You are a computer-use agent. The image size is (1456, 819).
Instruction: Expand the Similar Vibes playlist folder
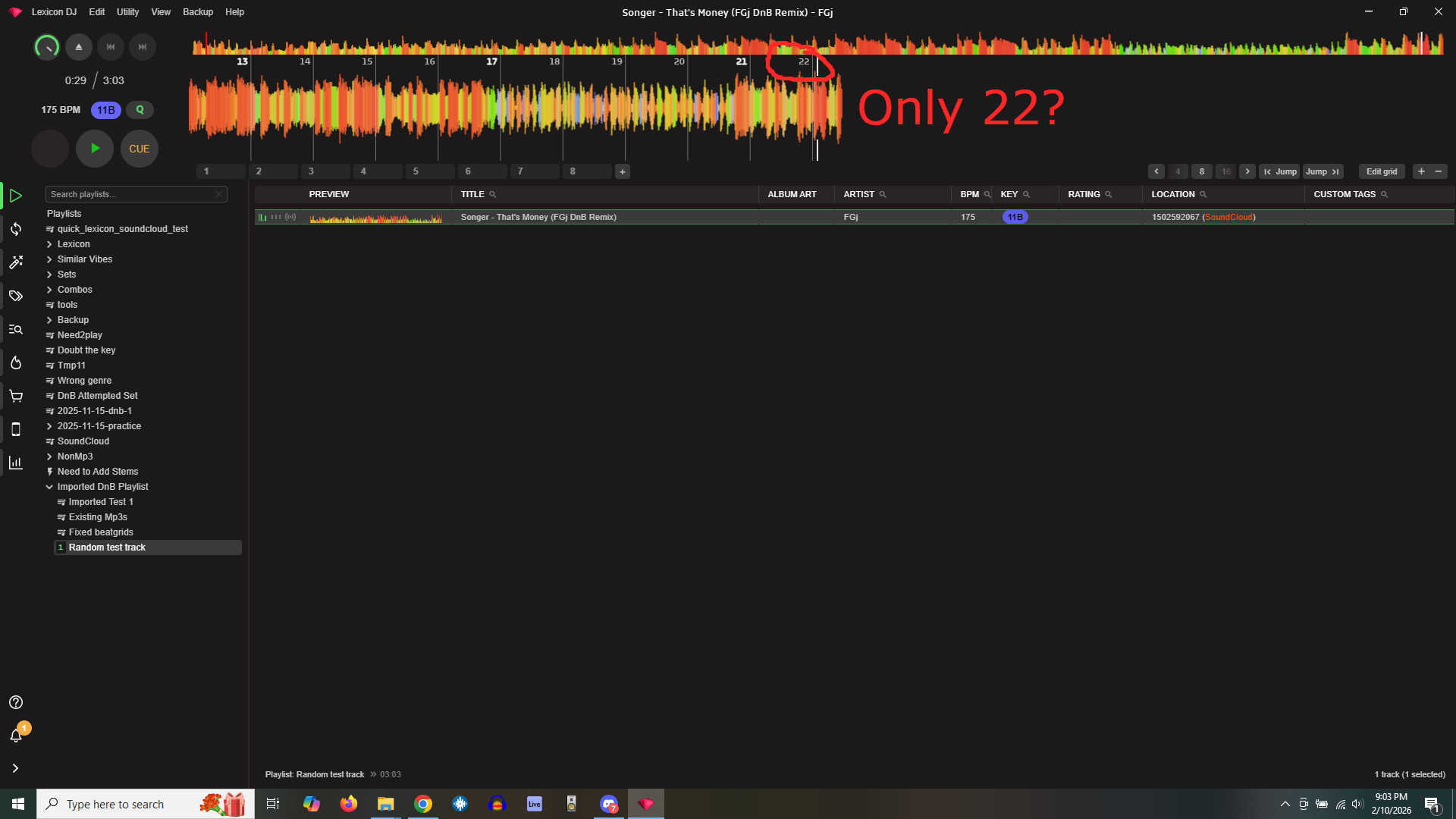click(x=49, y=259)
